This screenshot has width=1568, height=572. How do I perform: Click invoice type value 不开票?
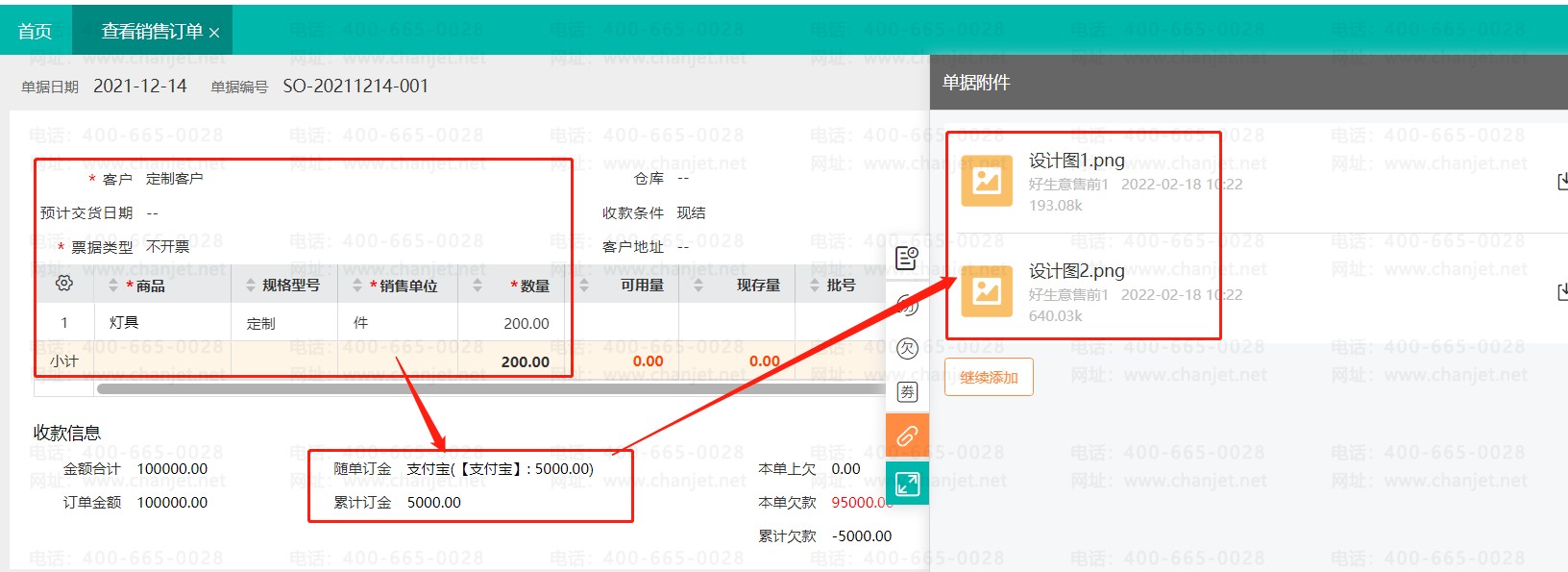(x=168, y=247)
